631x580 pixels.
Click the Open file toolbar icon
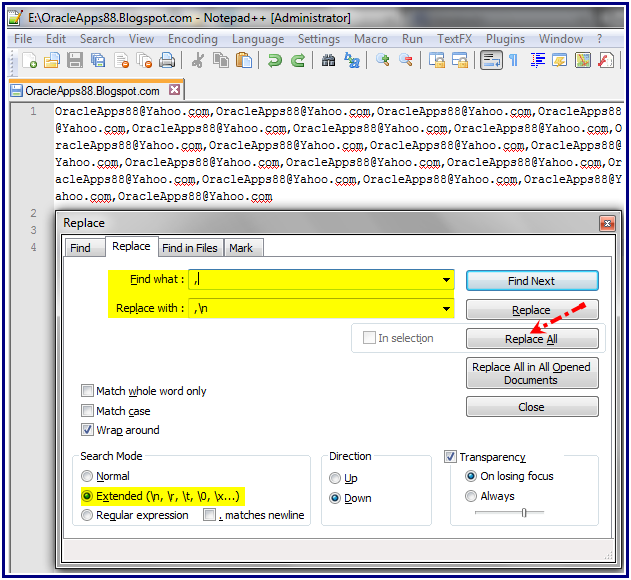52,60
